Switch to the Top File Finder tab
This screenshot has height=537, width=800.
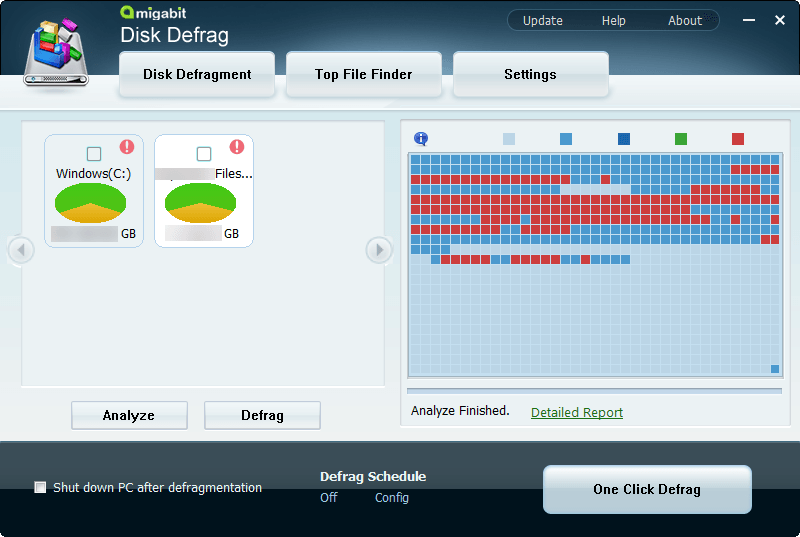point(363,74)
